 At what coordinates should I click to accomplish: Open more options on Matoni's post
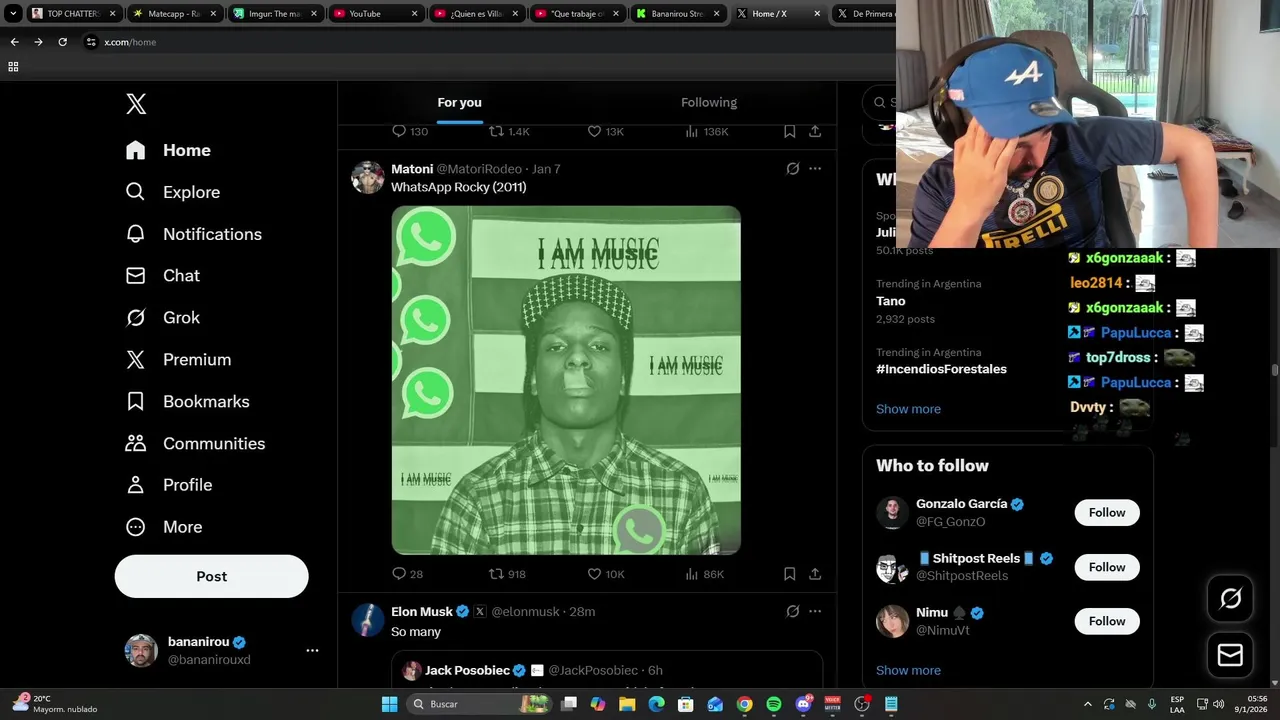click(815, 169)
